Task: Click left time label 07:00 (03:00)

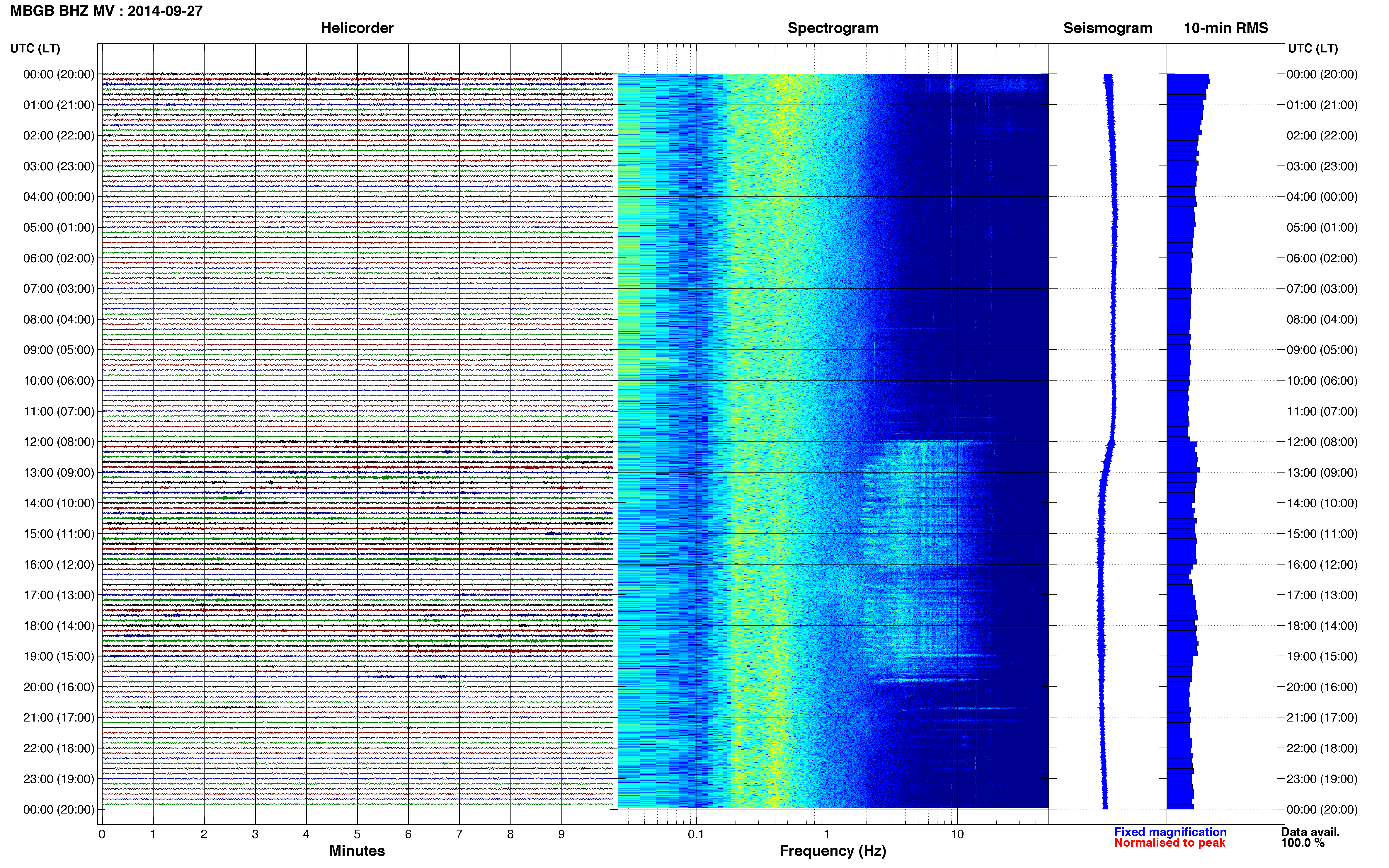Action: pyautogui.click(x=59, y=289)
